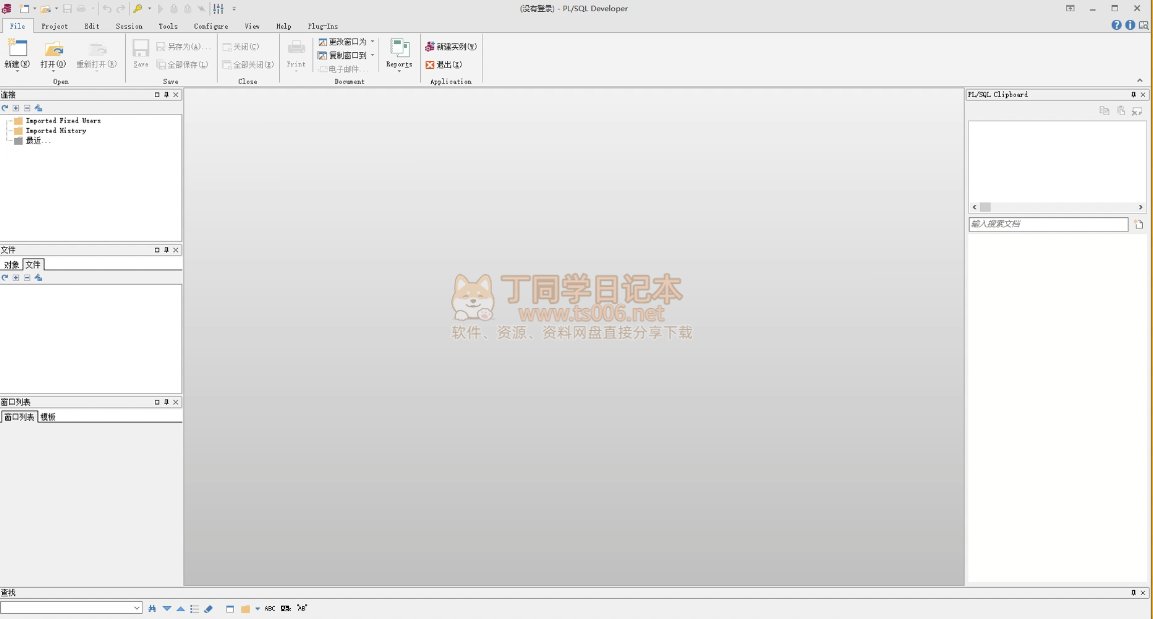Click the 新建实例 button
Screen dimensions: 1153x619
click(x=451, y=46)
